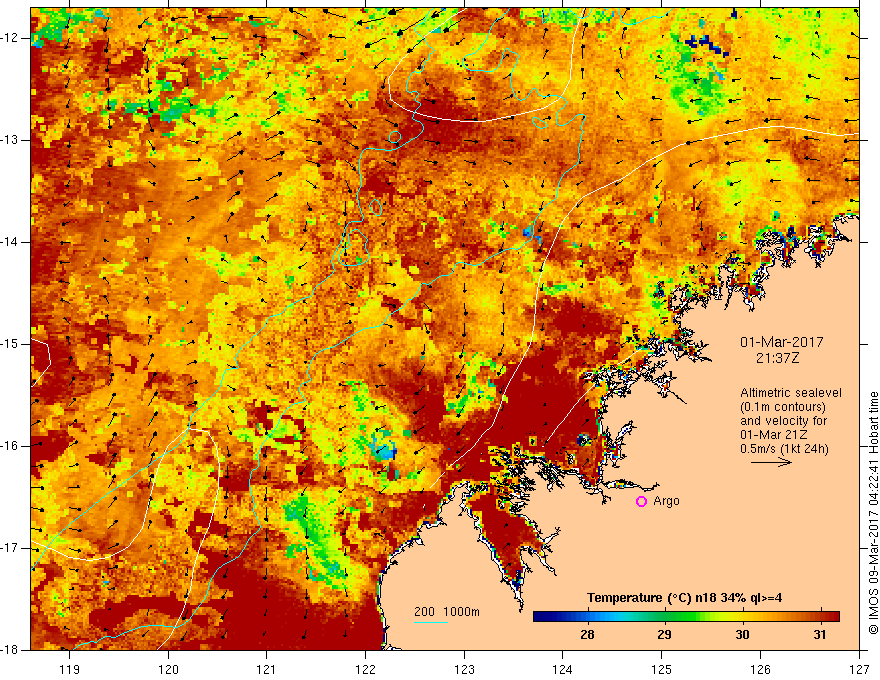Click the 0.5m/s (1kt 24h) text

coord(784,449)
